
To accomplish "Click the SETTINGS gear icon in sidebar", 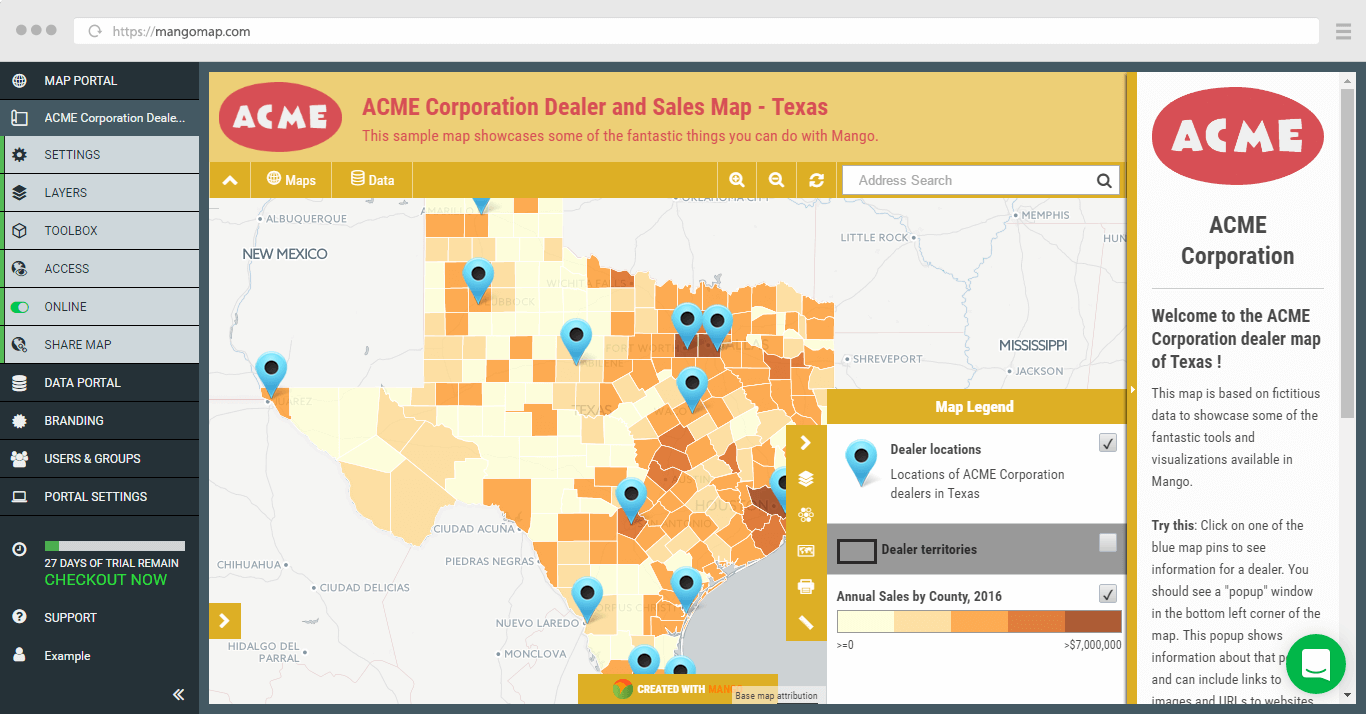I will coord(19,155).
